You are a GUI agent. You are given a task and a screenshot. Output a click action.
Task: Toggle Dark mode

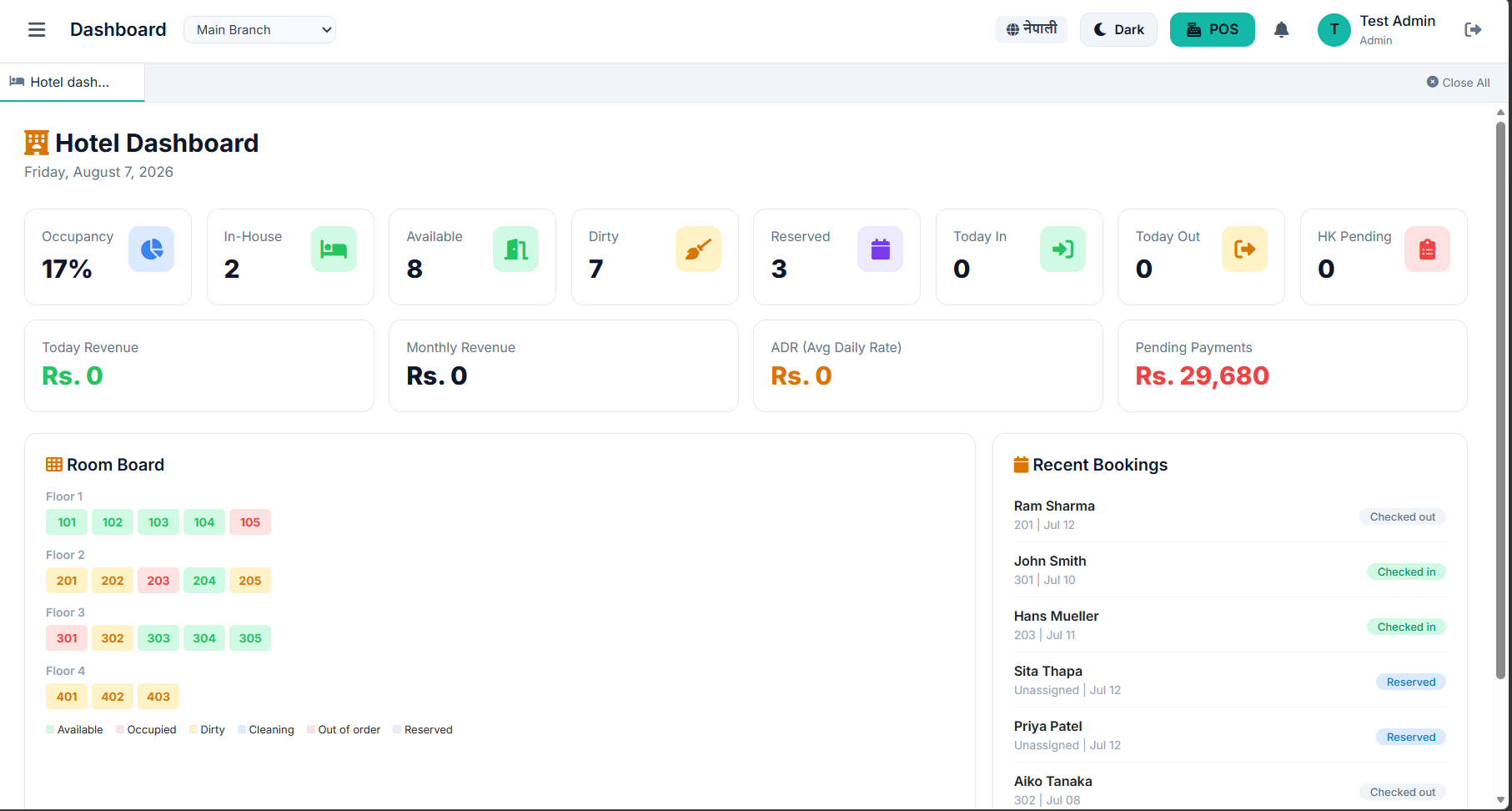[x=1118, y=30]
